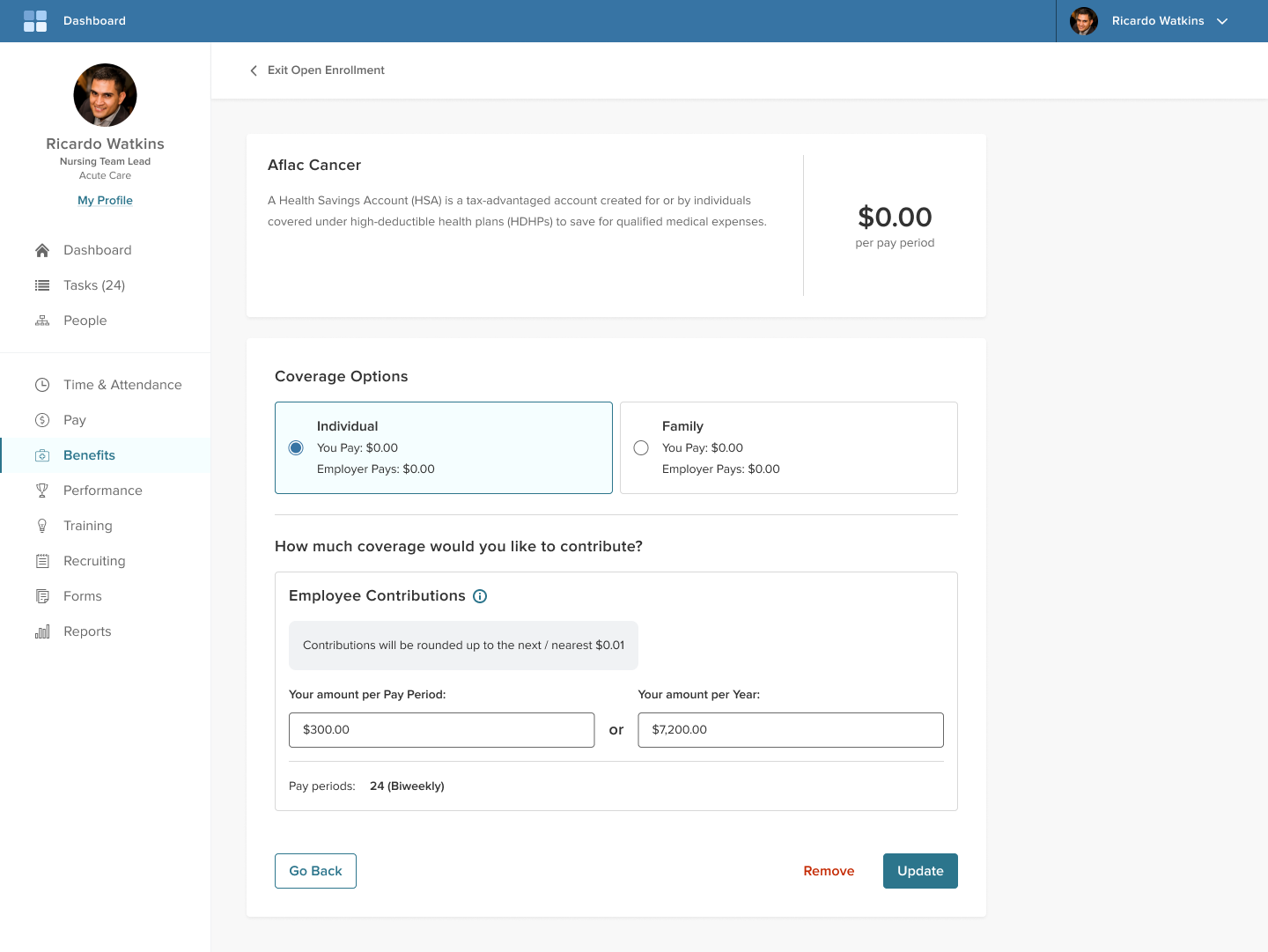Click the Individual card's You Pay: $0.00 text
Image resolution: width=1268 pixels, height=952 pixels.
click(358, 448)
